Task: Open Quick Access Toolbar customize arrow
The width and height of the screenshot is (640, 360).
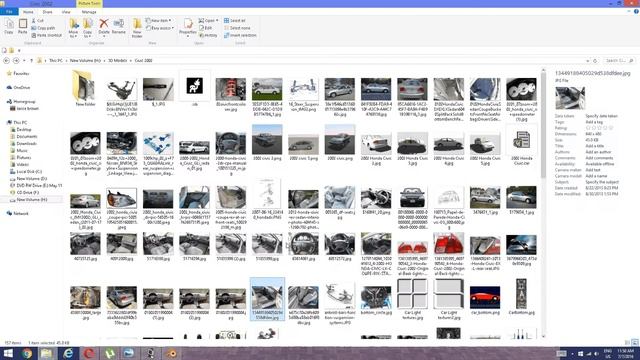Action: pos(19,51)
